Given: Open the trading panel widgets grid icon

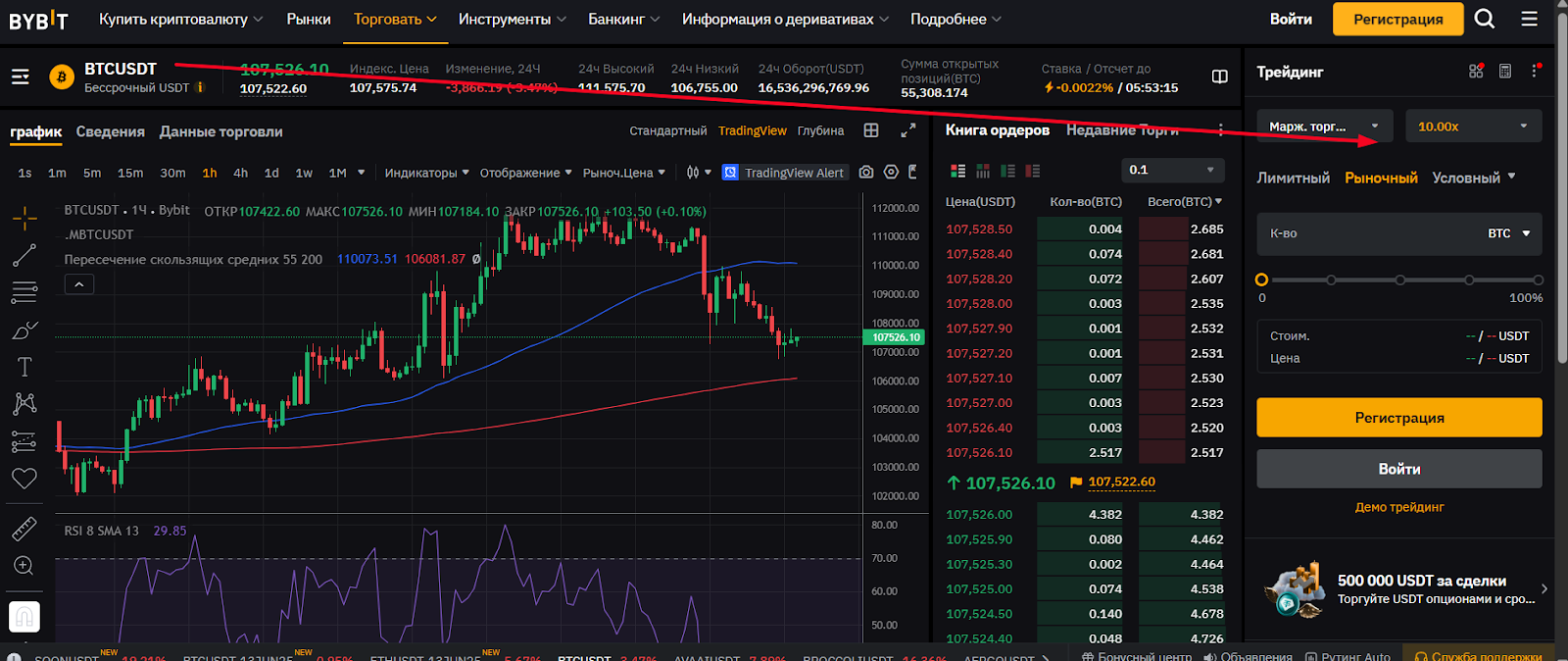Looking at the screenshot, I should click(1476, 72).
